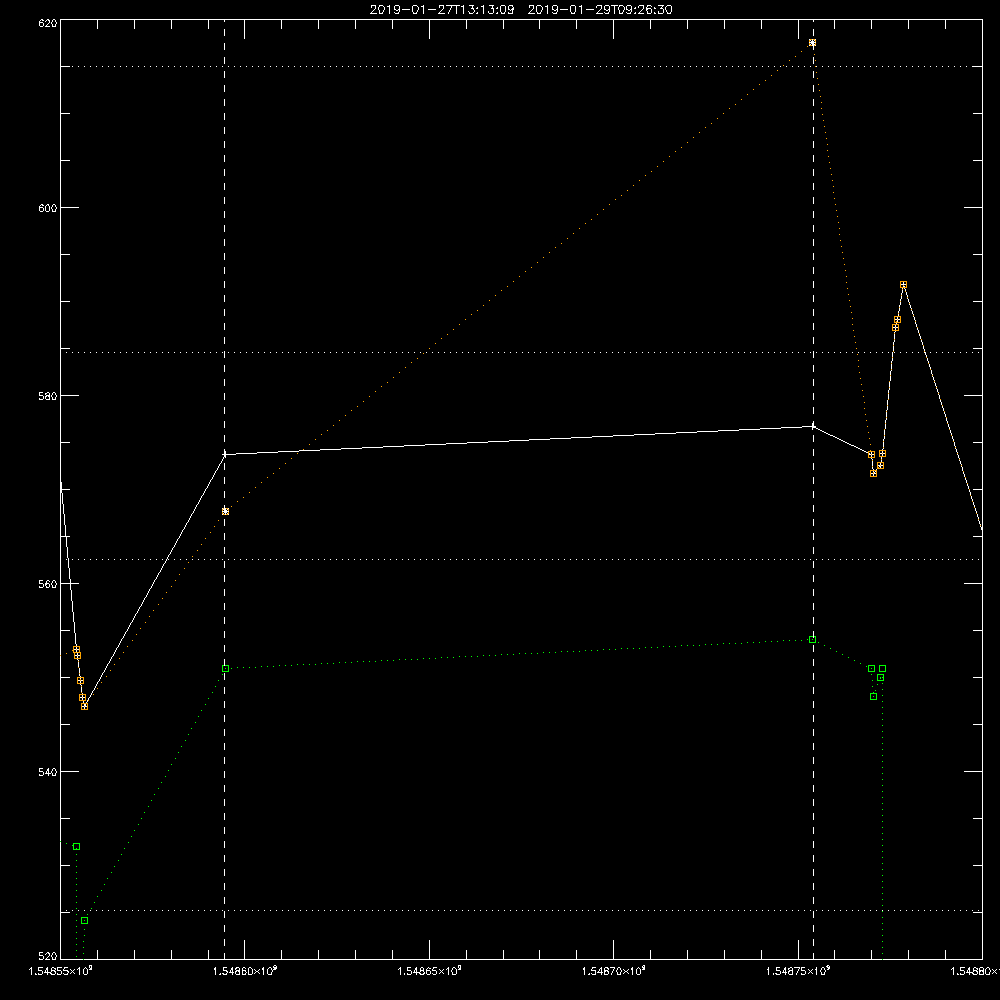The width and height of the screenshot is (1000, 1000).
Task: Select the green square on the second dashed line
Action: (812, 640)
